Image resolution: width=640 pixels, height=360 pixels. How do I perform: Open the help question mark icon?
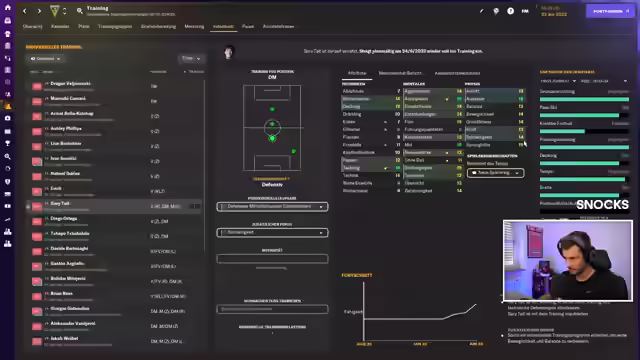coord(511,11)
